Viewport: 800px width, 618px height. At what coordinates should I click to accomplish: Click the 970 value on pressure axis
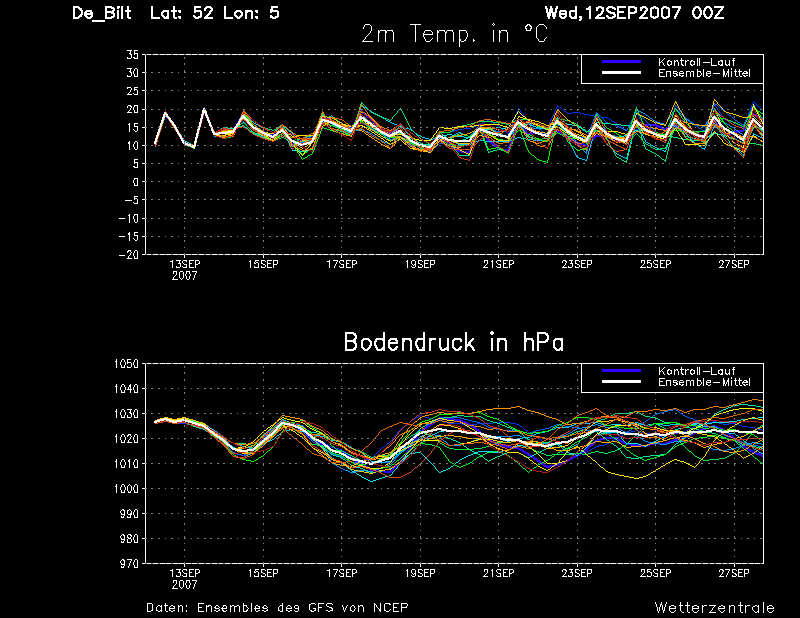130,563
